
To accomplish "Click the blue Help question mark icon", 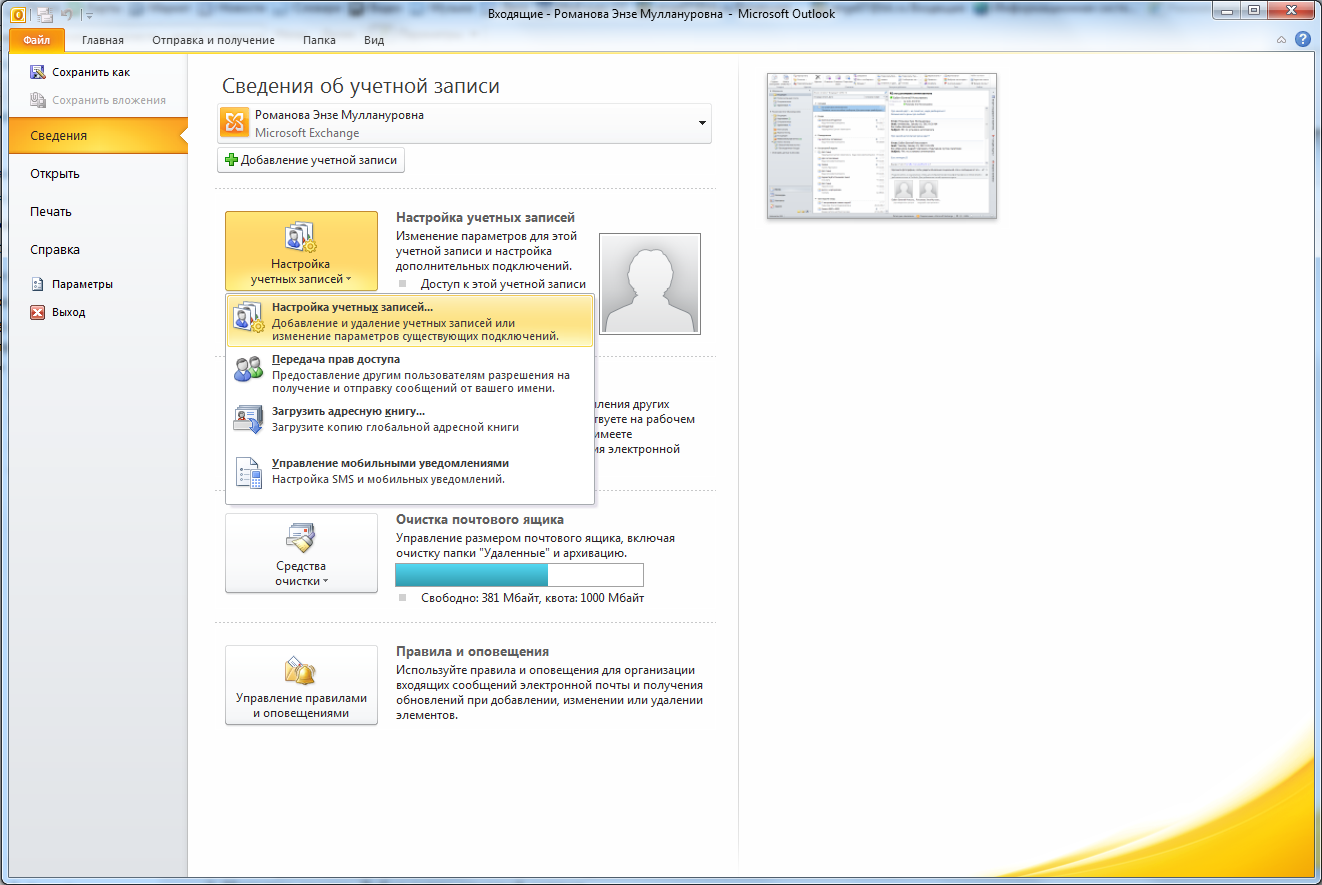I will click(1302, 39).
